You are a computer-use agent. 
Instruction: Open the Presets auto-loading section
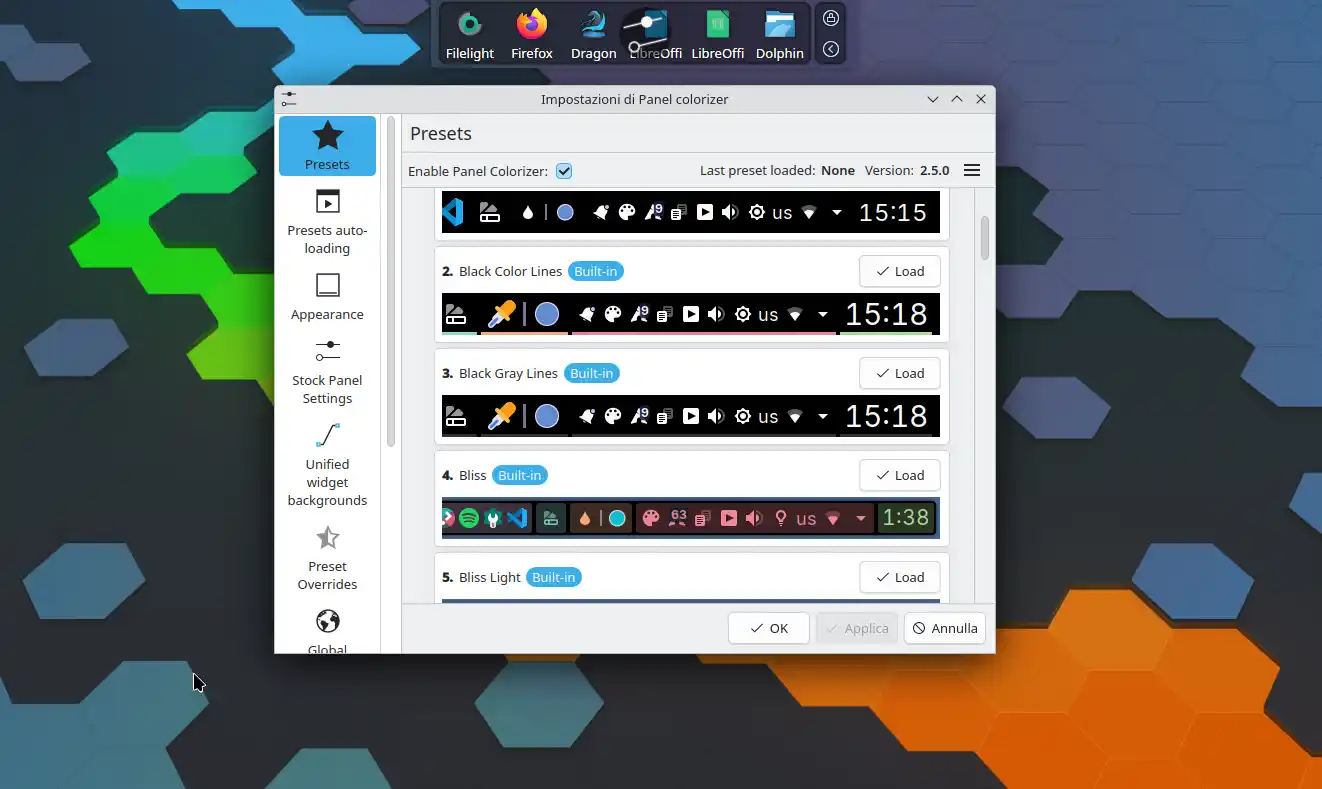tap(327, 220)
